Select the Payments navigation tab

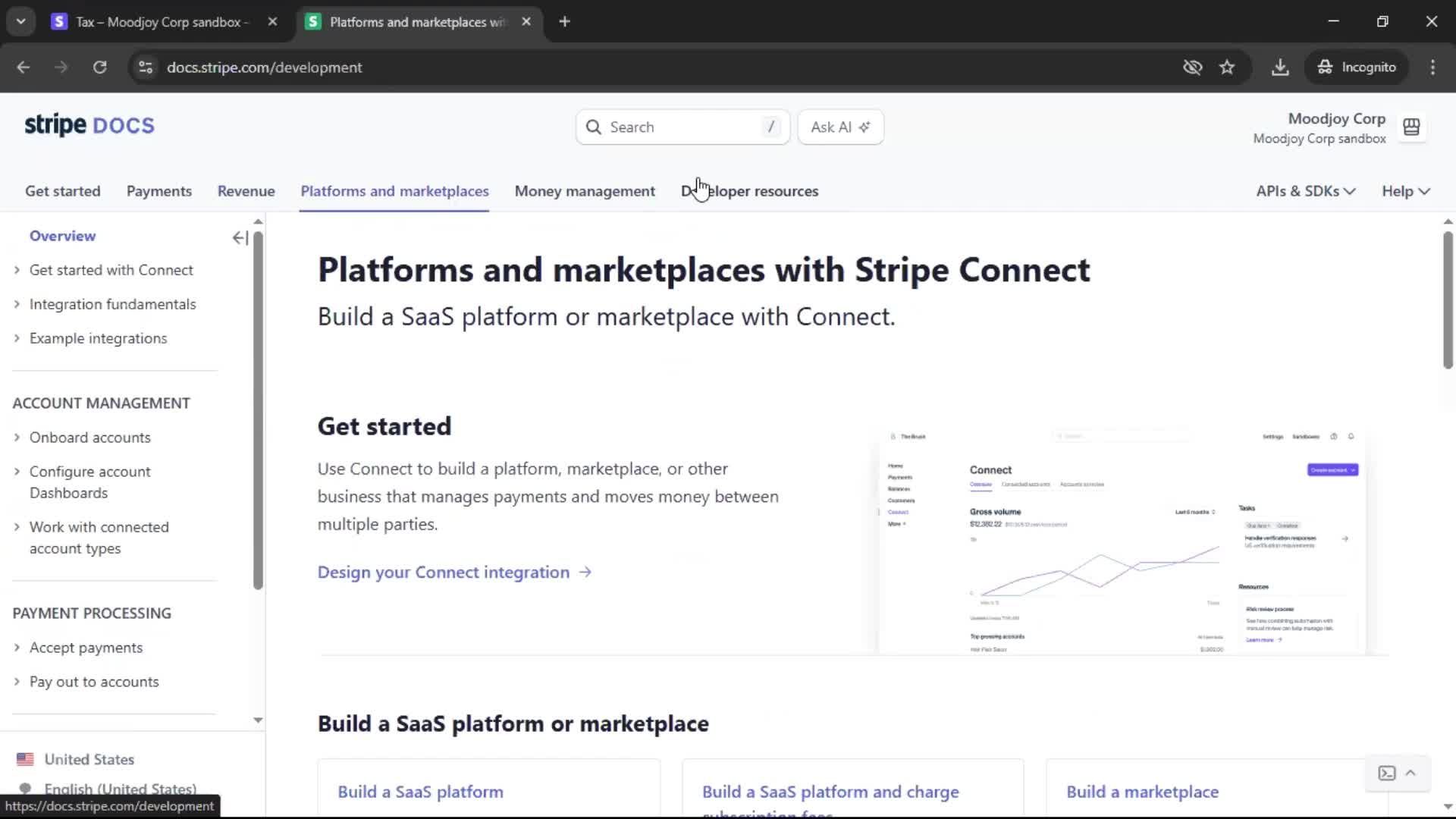click(158, 191)
